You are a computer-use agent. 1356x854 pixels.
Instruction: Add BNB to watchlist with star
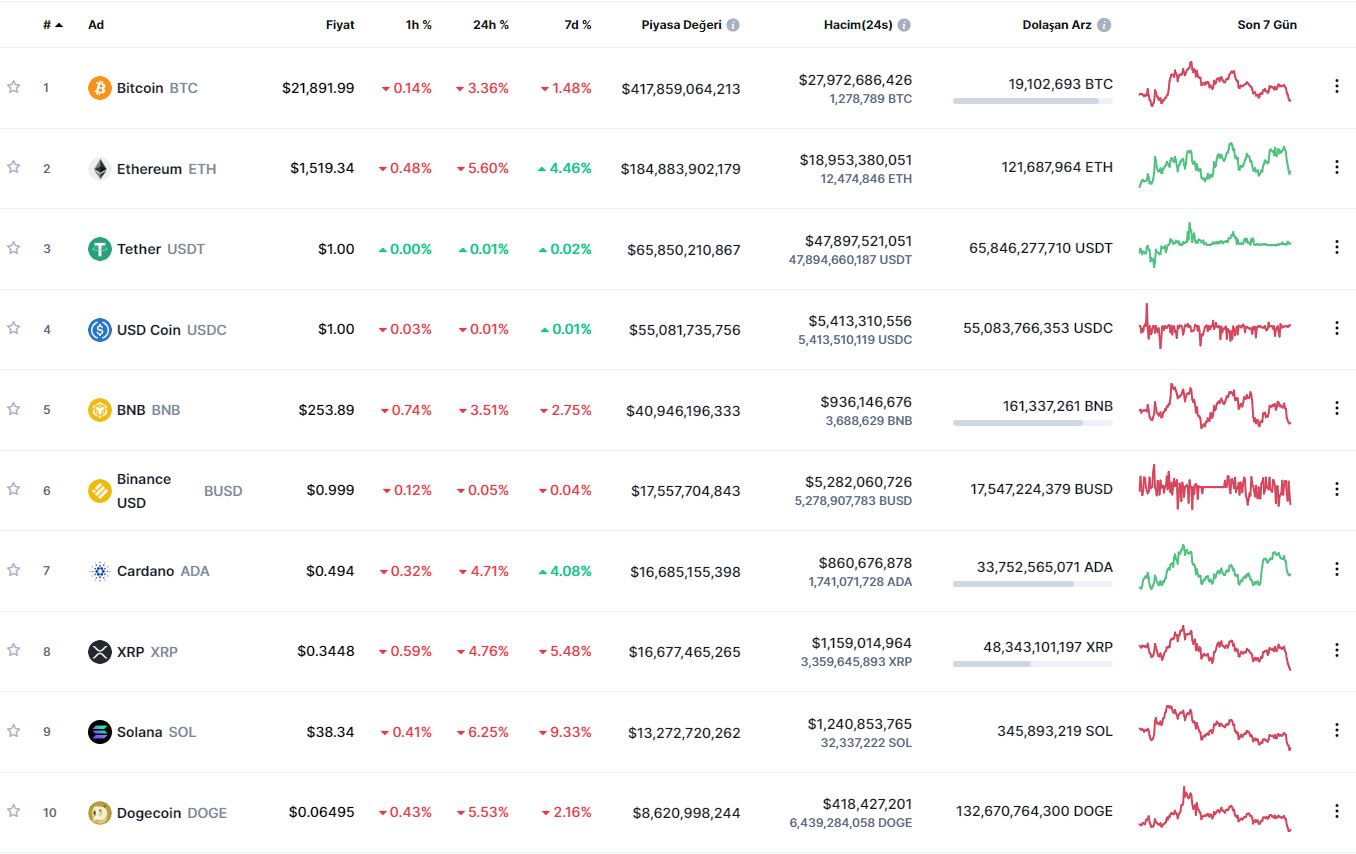point(14,408)
